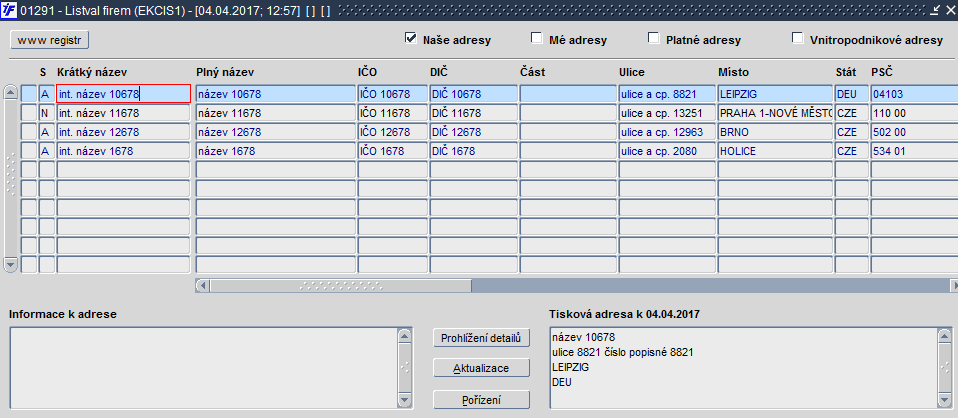Click the left arrow of the horizontal scrollbar
958x418 pixels.
click(203, 285)
